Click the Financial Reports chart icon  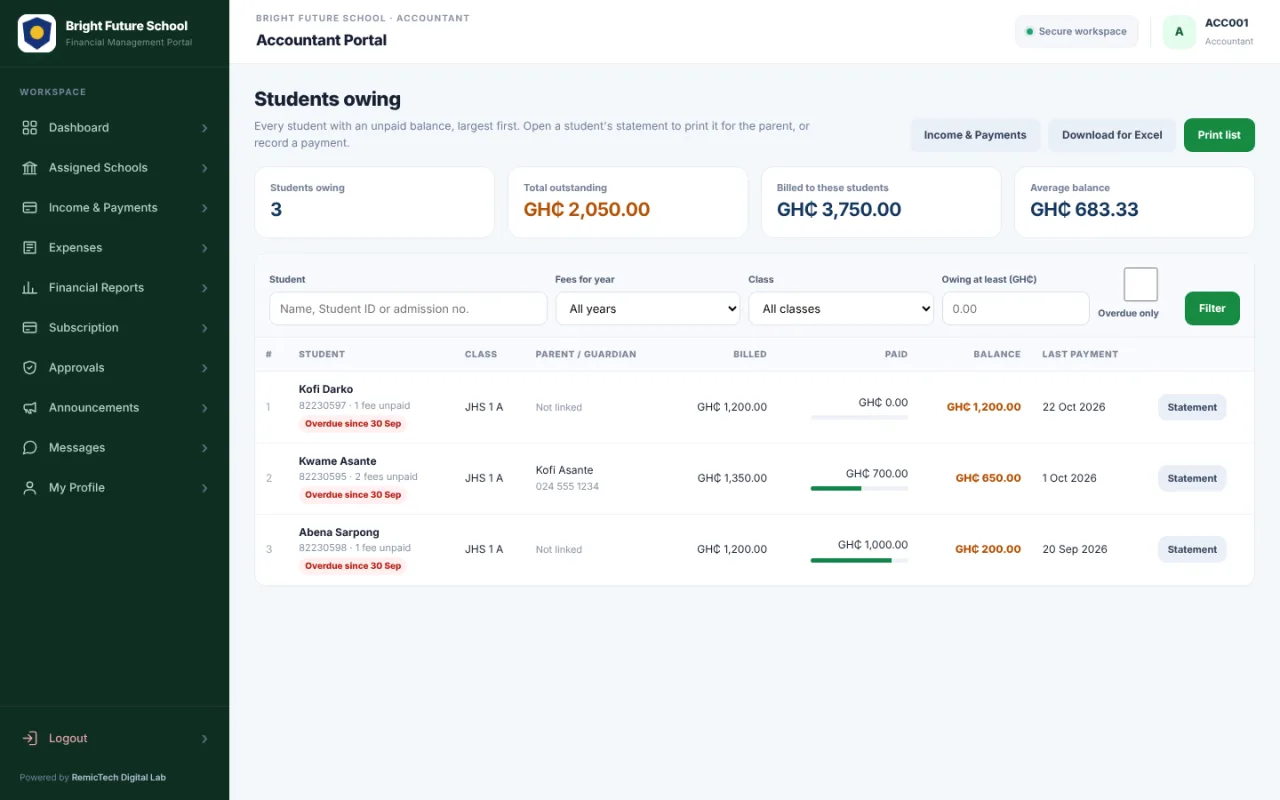pos(30,288)
